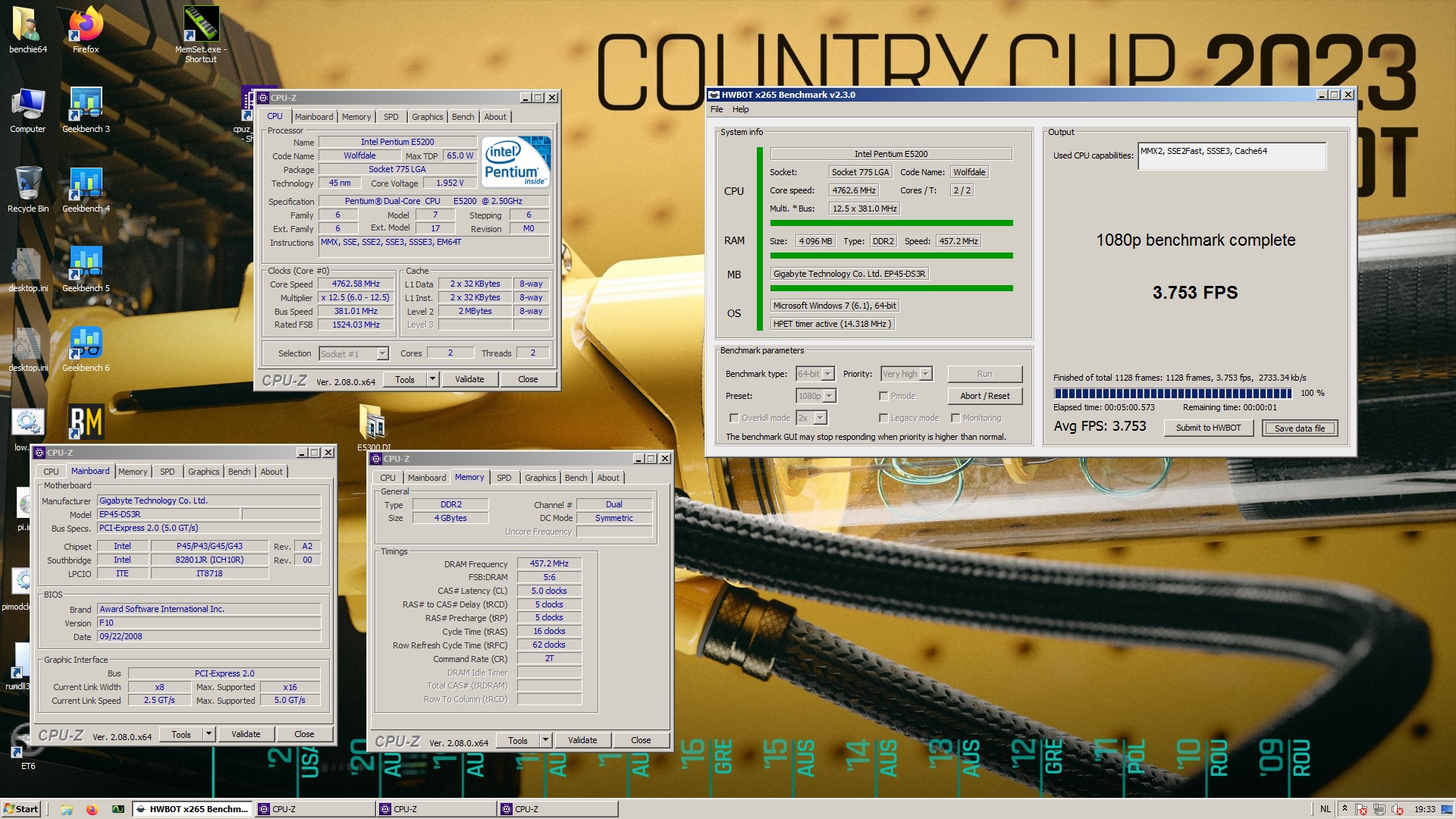Image resolution: width=1456 pixels, height=819 pixels.
Task: Open the Overkill 2x multiplier dropdown
Action: (811, 418)
